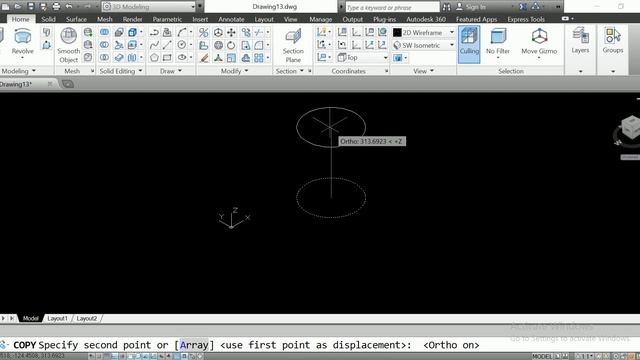Open the Groups panel
640x360 pixels.
(613, 40)
